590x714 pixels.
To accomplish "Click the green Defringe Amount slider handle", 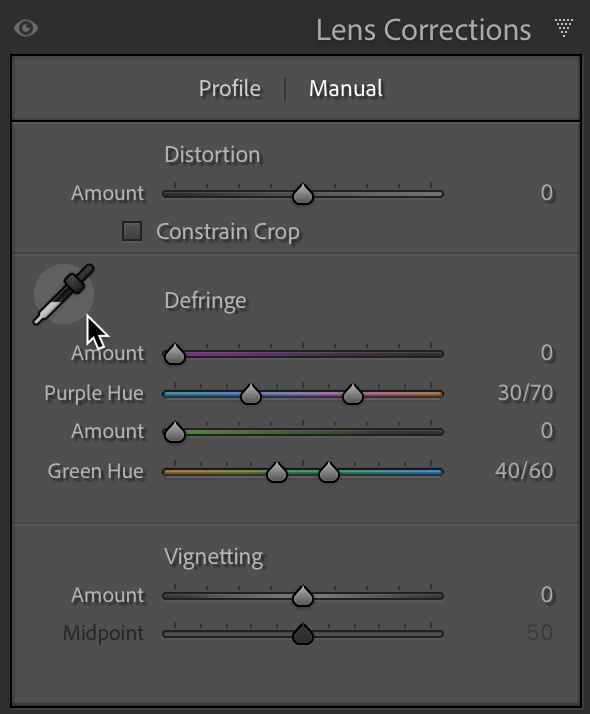I will tap(175, 432).
